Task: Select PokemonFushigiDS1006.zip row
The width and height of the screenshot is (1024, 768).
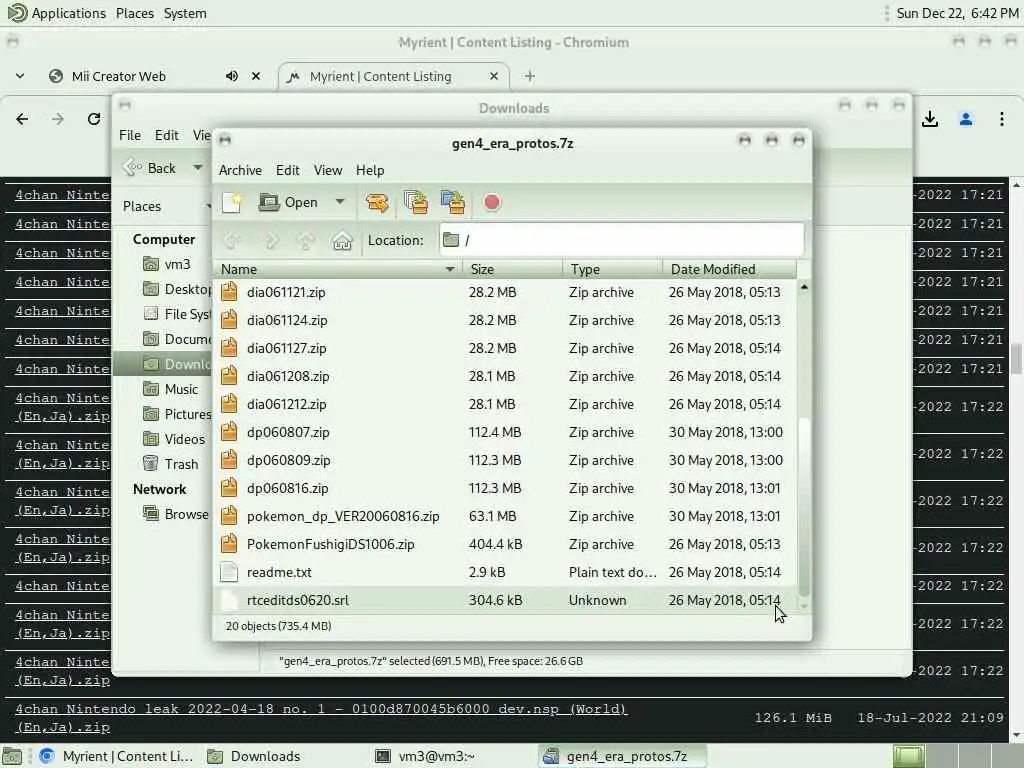Action: (505, 545)
